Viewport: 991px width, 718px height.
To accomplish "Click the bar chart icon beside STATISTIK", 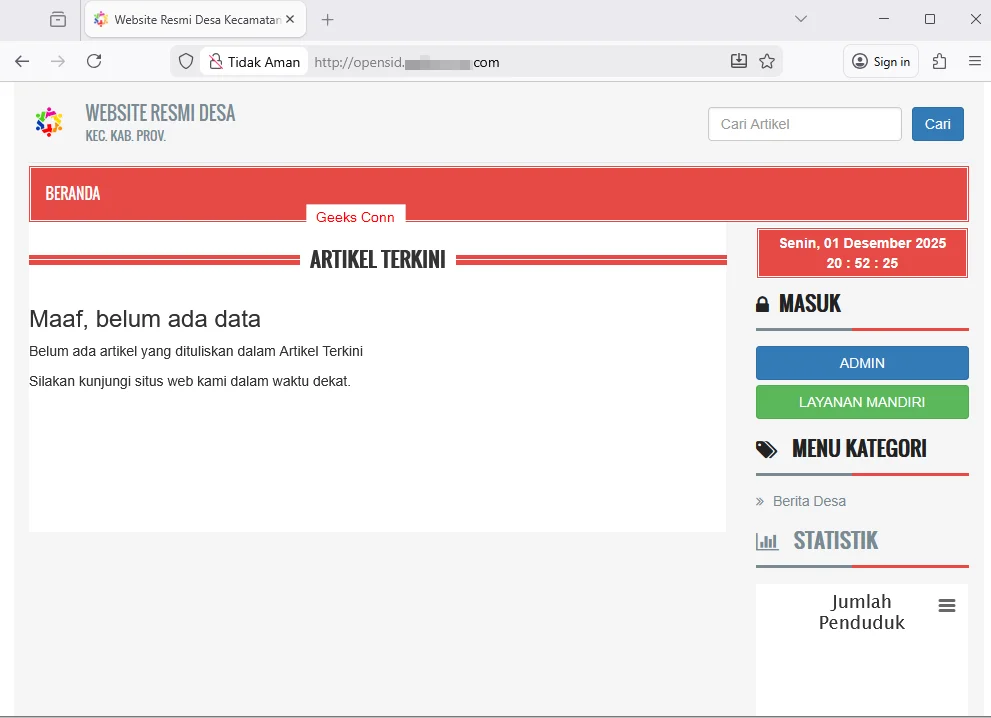I will click(x=767, y=541).
